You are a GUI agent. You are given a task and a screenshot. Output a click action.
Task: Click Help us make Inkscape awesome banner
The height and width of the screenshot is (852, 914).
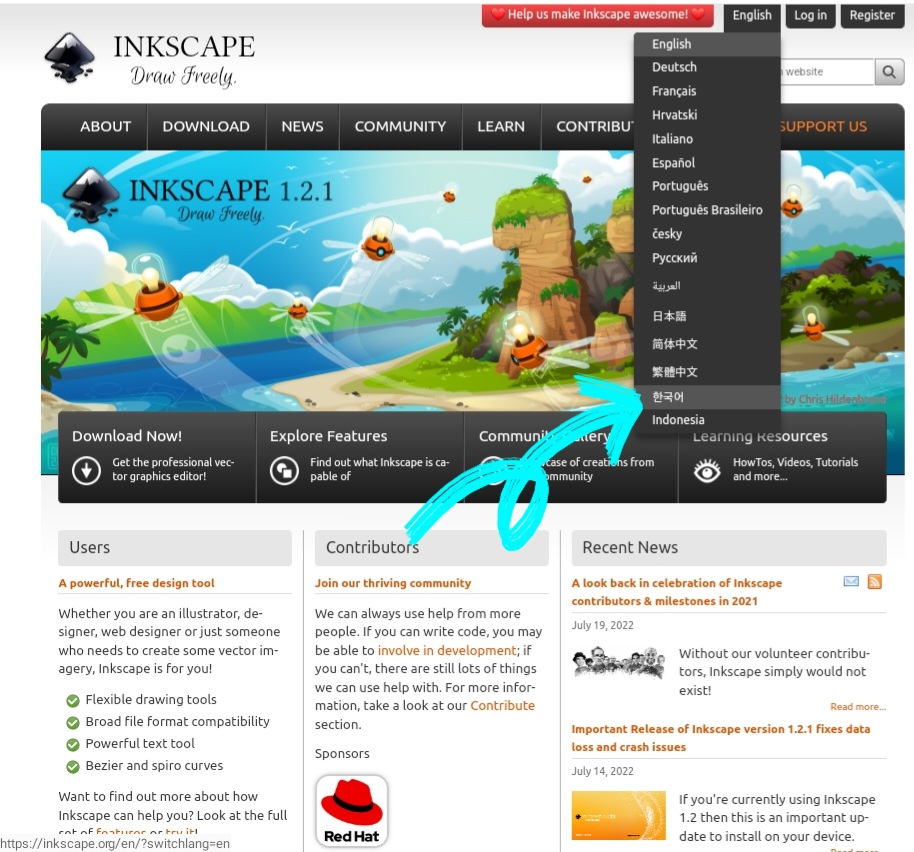pos(597,15)
